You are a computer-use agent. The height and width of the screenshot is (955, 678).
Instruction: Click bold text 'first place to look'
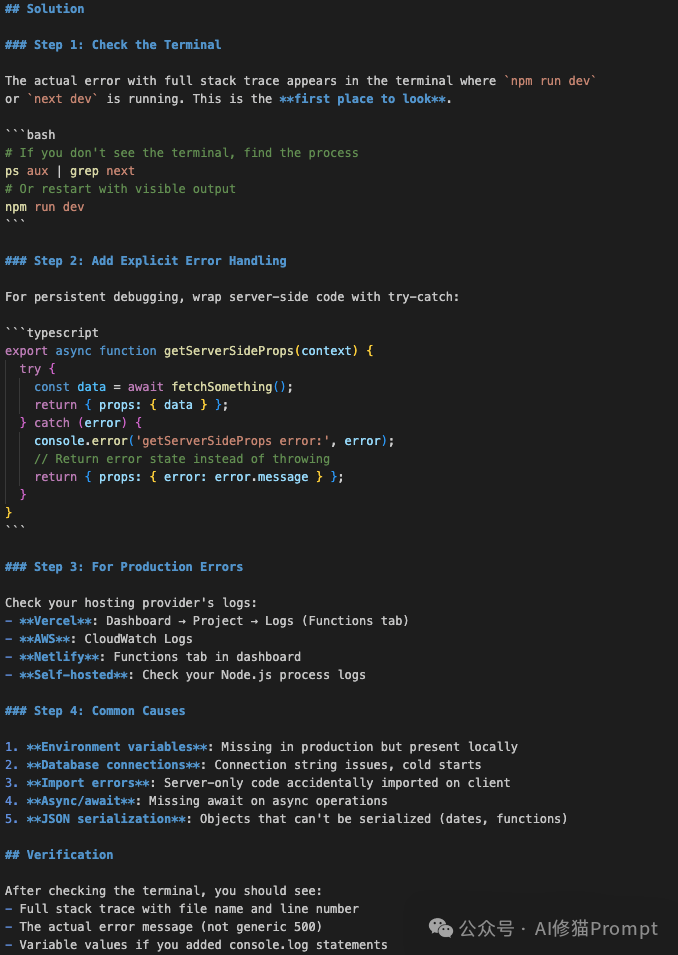362,99
